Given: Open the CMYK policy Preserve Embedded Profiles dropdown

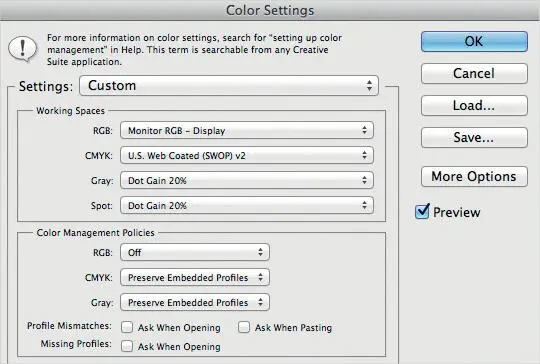Looking at the screenshot, I should (x=195, y=278).
